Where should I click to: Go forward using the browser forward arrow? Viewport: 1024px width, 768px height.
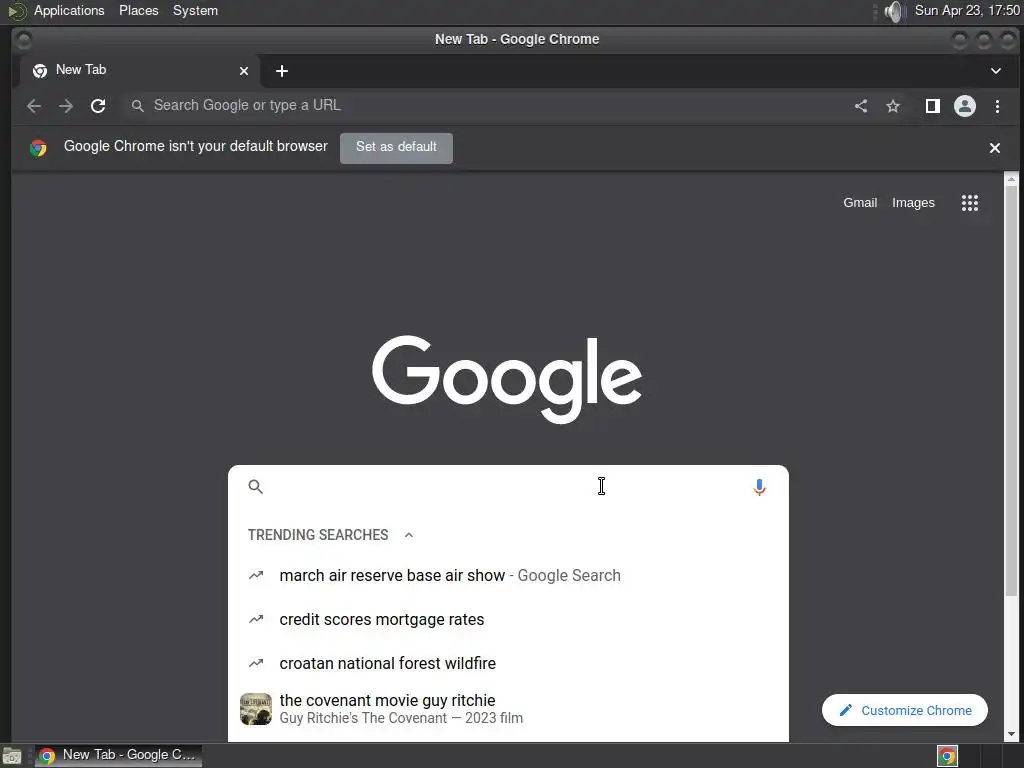(66, 106)
